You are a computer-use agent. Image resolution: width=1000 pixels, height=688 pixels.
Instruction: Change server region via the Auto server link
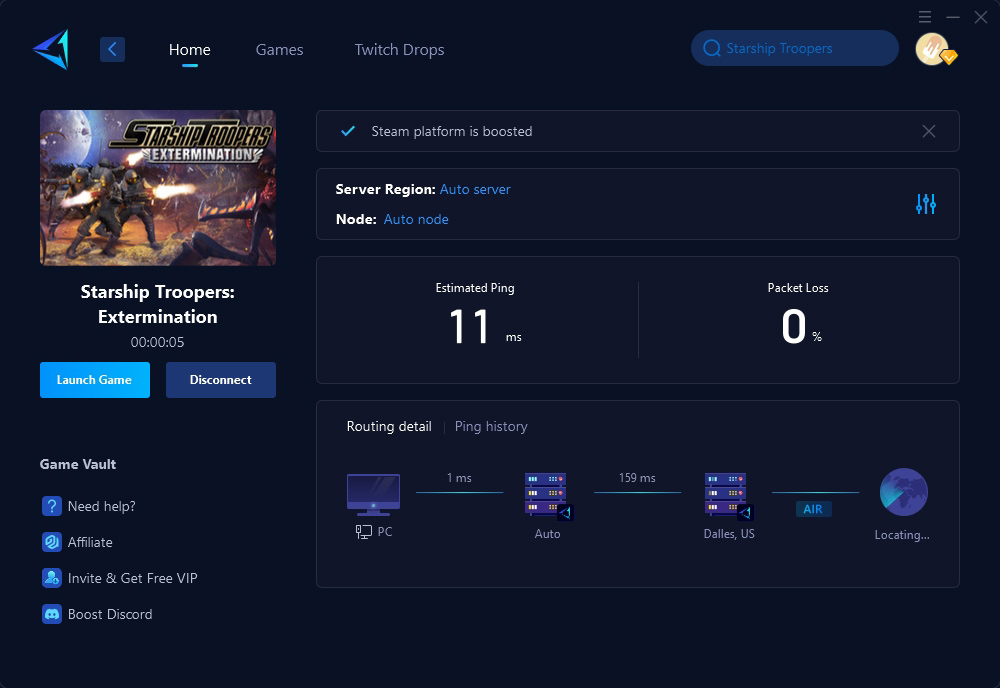[475, 189]
